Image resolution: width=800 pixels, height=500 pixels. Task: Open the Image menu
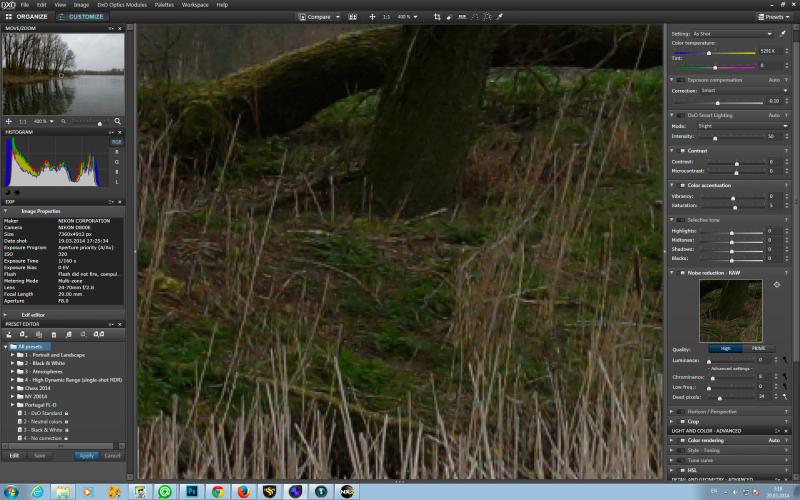coord(81,5)
